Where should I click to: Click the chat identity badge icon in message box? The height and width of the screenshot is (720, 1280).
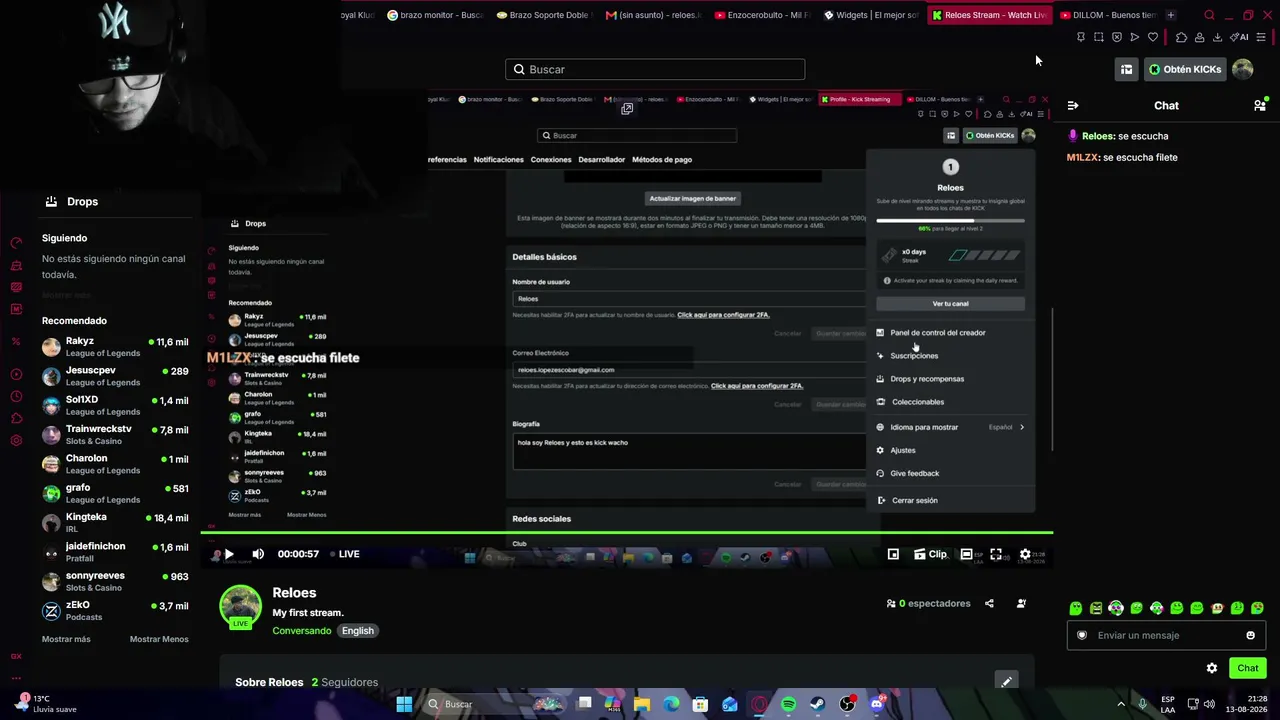click(x=1081, y=635)
